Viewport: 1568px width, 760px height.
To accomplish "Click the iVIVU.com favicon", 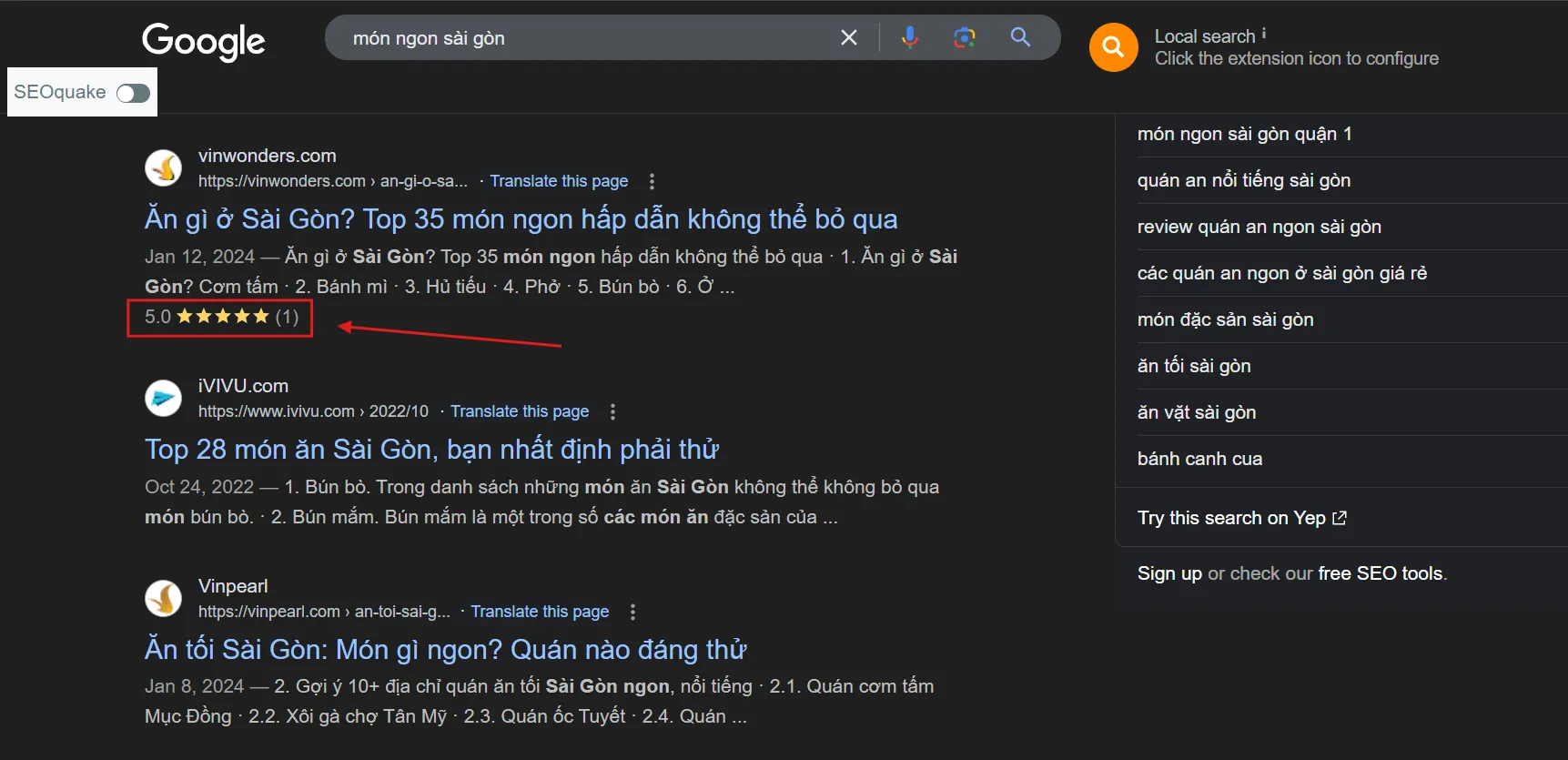I will [164, 398].
